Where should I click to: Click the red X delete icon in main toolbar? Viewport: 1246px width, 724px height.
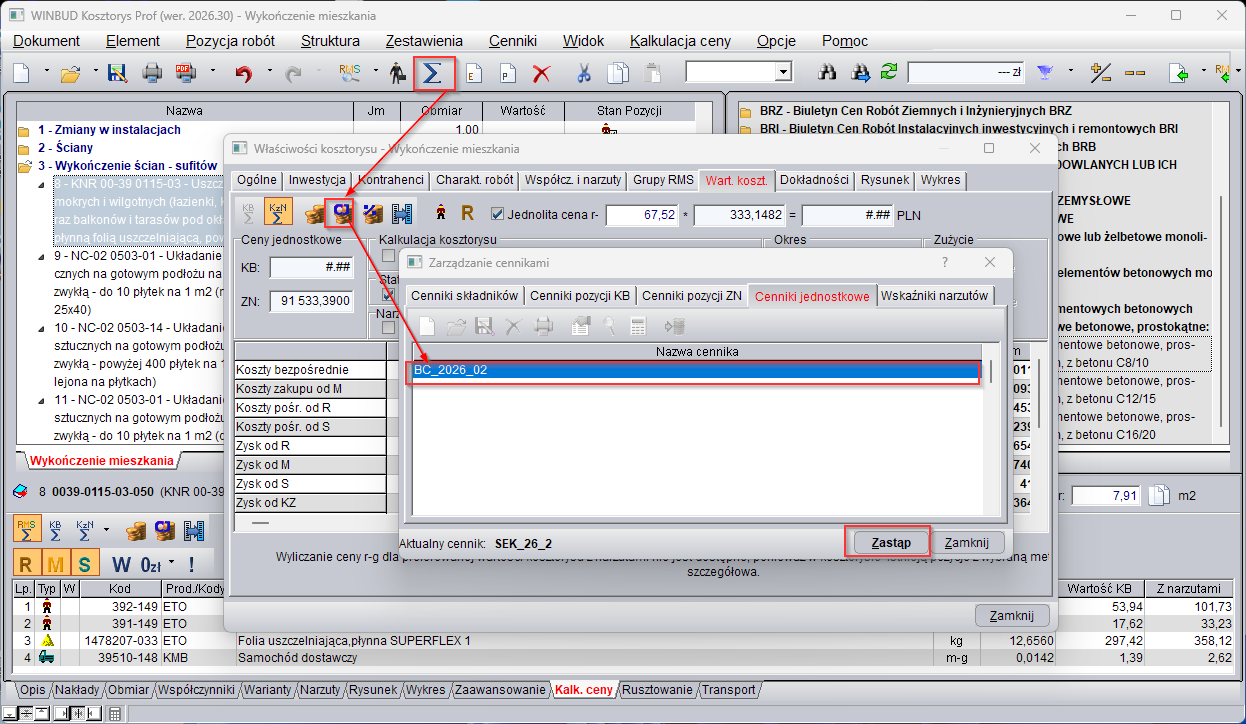coord(541,73)
